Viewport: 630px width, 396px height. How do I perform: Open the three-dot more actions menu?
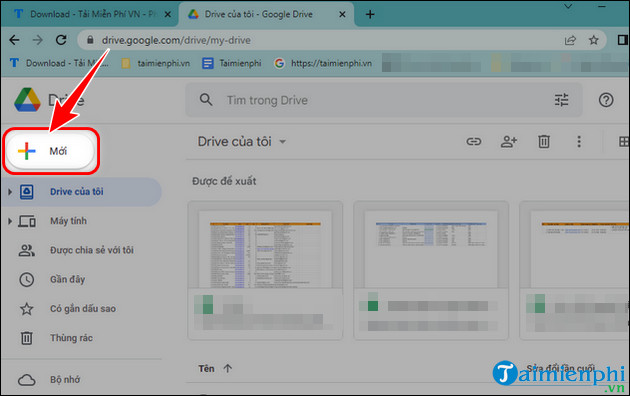pos(579,141)
